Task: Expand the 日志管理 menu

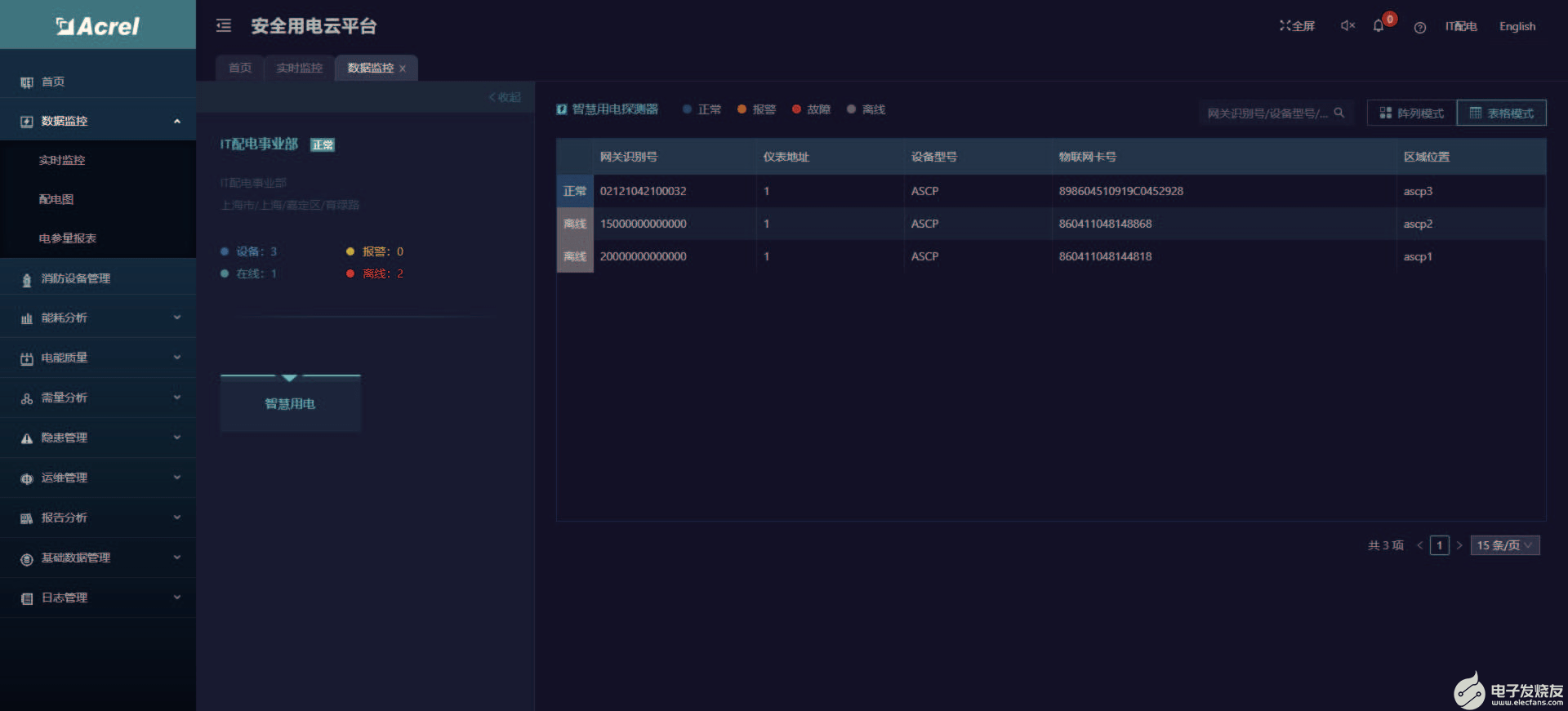Action: (177, 598)
